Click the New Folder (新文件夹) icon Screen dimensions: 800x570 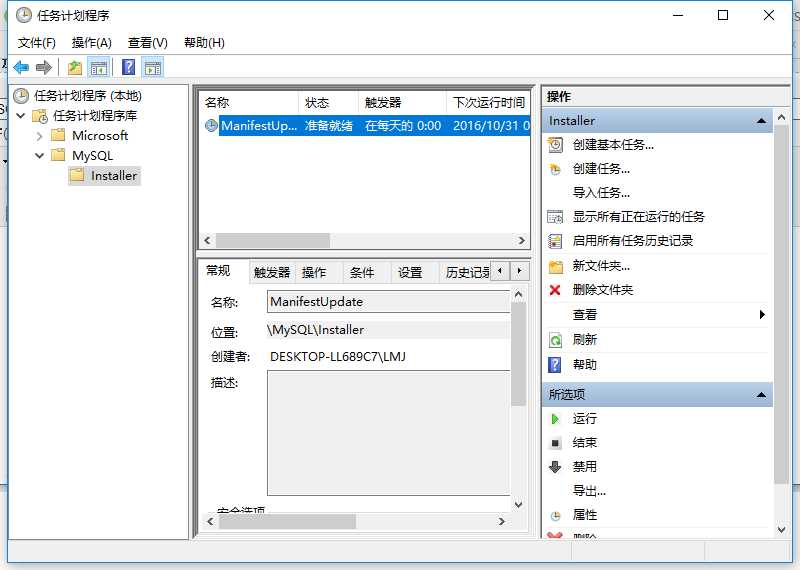(x=555, y=266)
